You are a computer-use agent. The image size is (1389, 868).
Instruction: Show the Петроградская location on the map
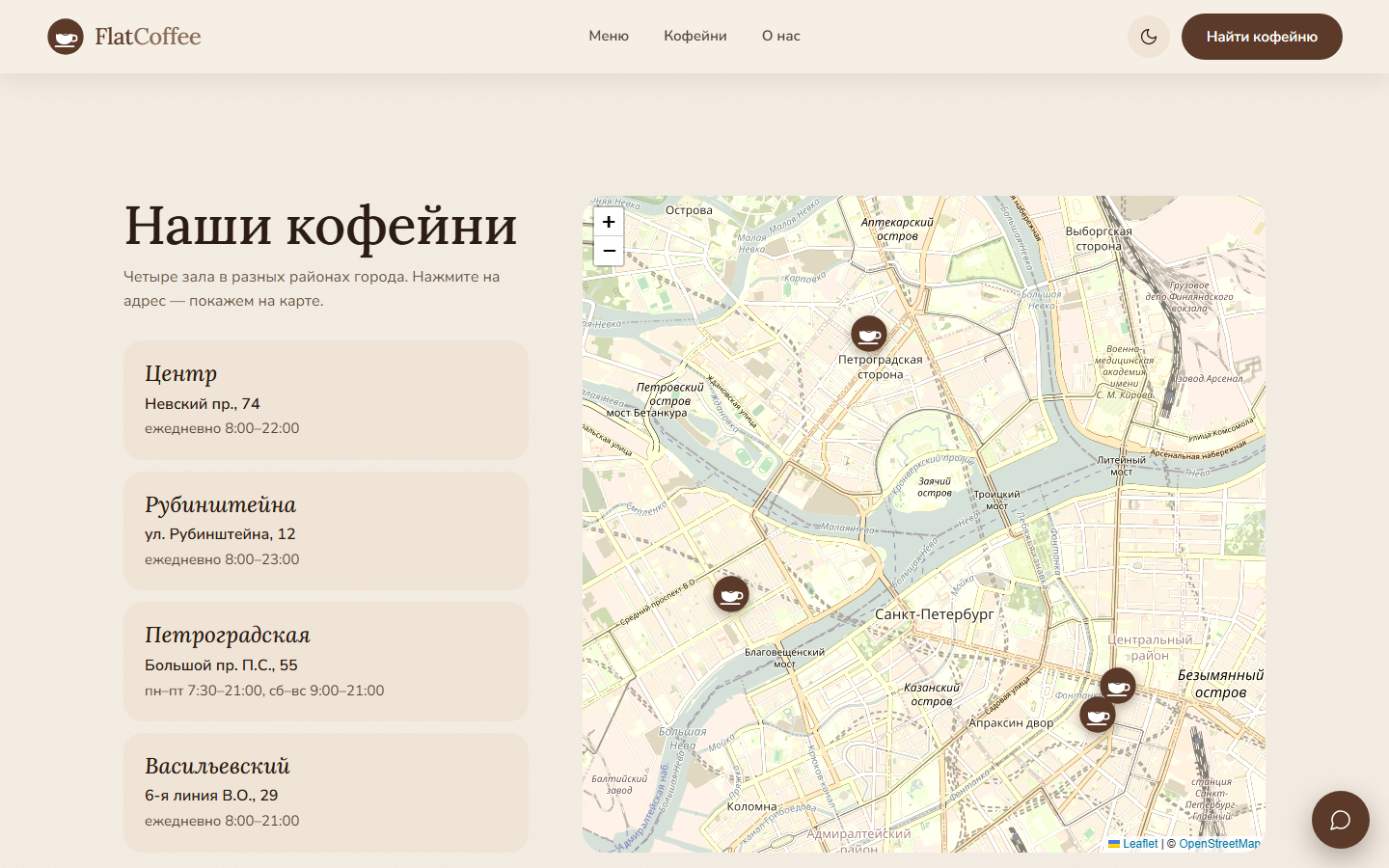click(326, 662)
